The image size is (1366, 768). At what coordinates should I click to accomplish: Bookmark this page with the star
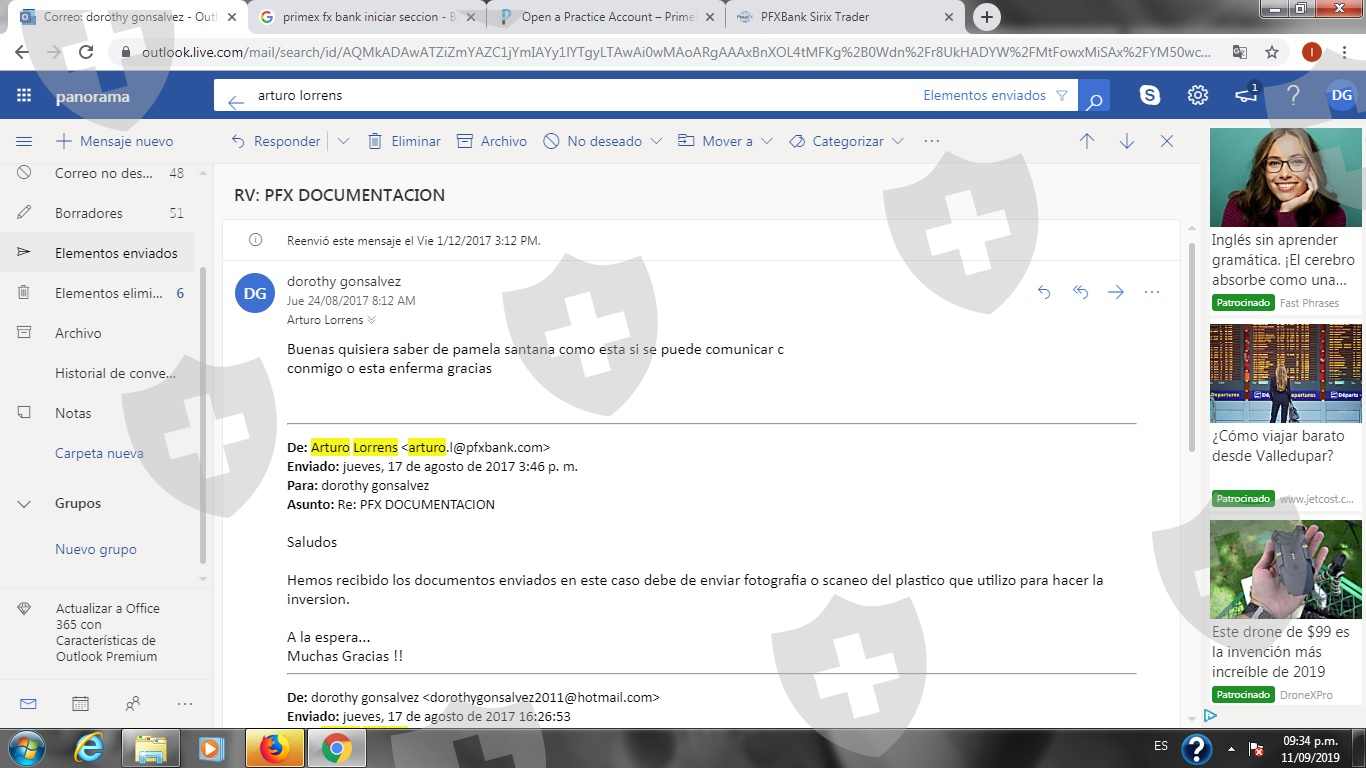point(1272,52)
